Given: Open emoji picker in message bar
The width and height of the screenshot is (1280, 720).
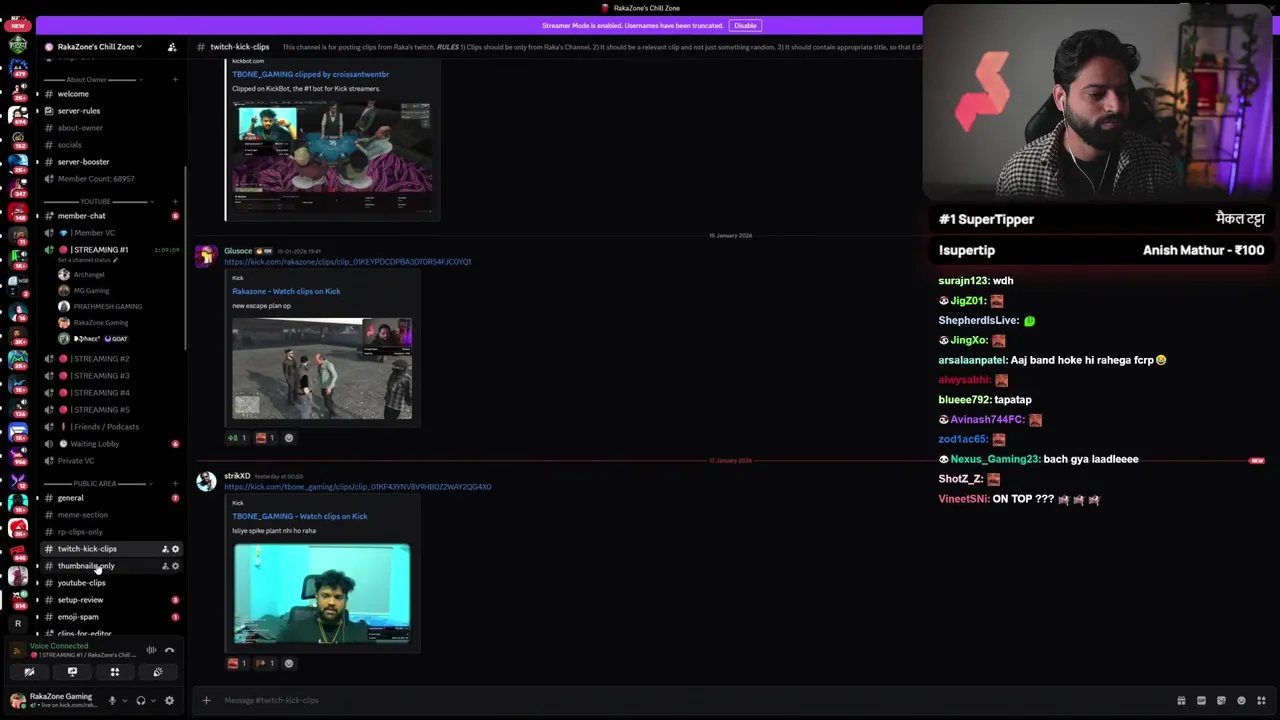Looking at the screenshot, I should click(1241, 700).
